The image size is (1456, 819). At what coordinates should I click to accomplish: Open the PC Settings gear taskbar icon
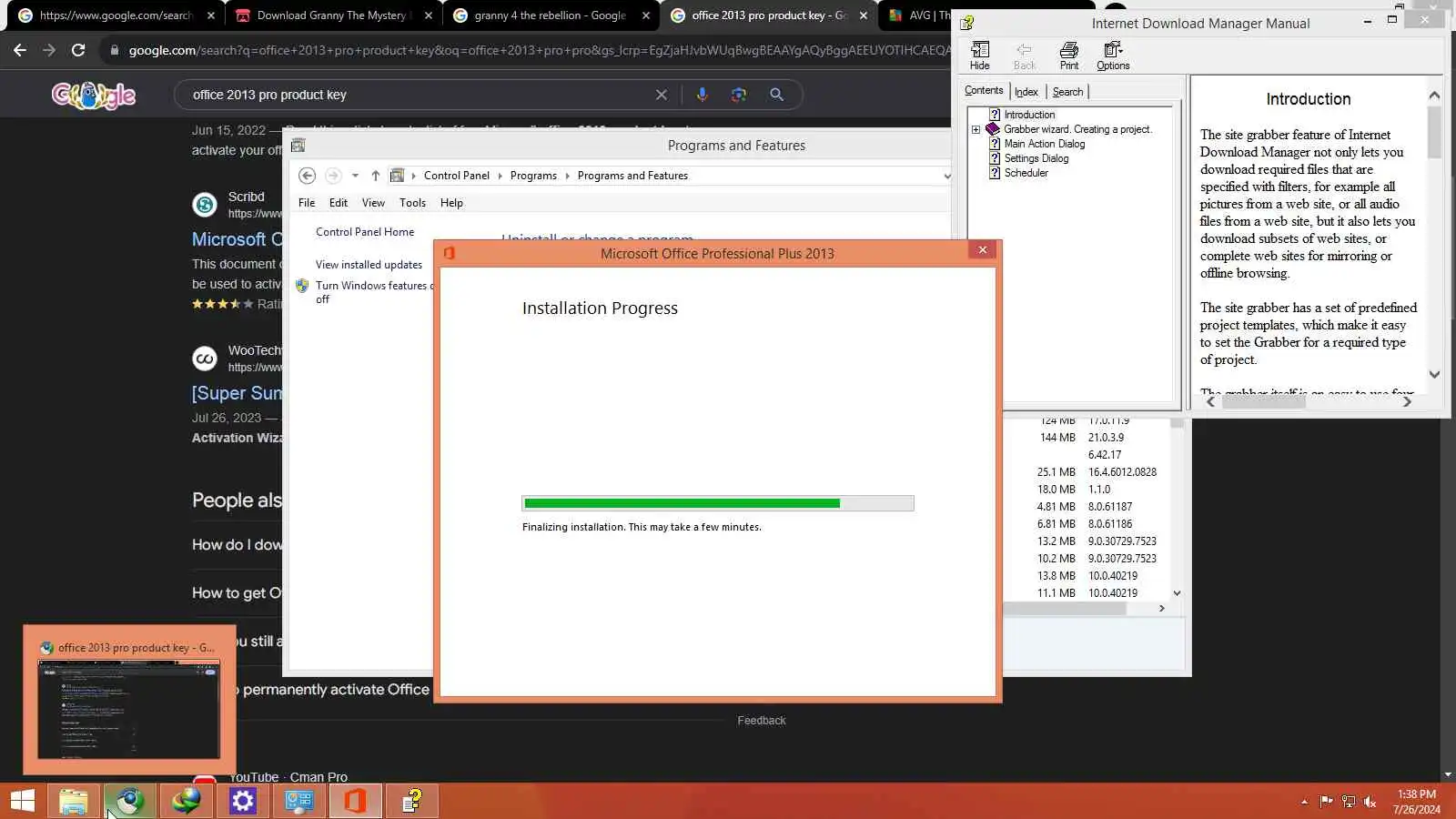pos(243,801)
